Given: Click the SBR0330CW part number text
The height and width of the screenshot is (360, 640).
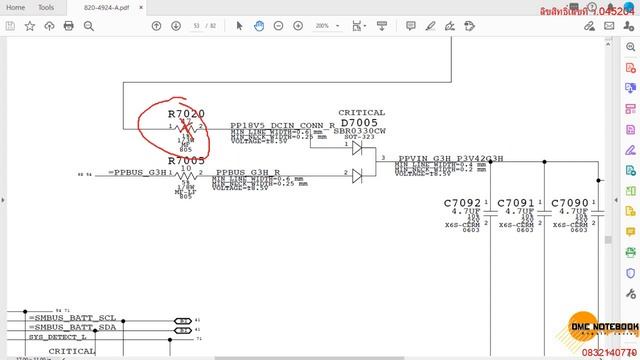Looking at the screenshot, I should (x=359, y=131).
